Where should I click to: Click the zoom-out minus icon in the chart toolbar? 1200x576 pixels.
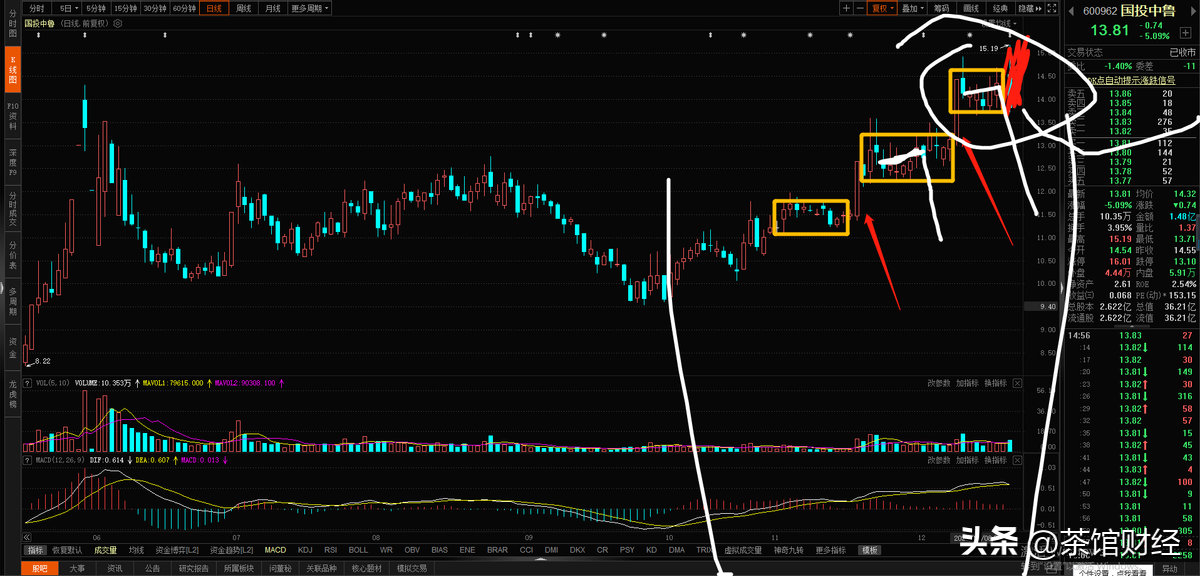[859, 7]
